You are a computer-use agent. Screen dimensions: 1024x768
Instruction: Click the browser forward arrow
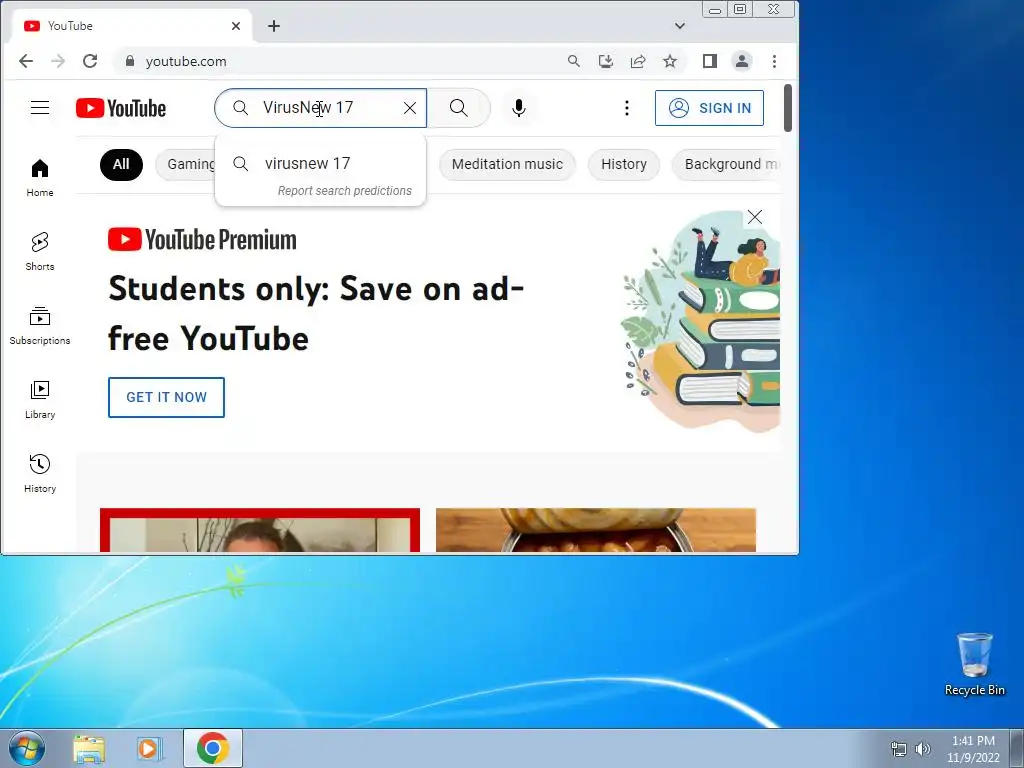[58, 61]
